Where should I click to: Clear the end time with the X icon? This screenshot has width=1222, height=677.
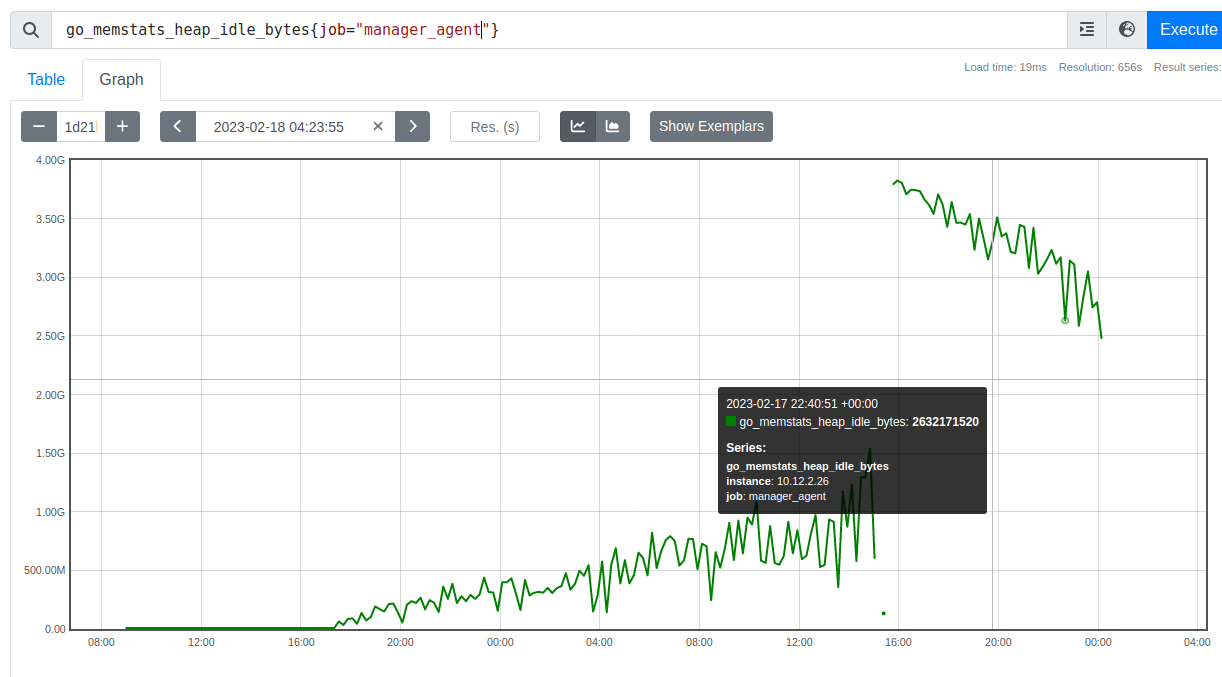point(377,126)
